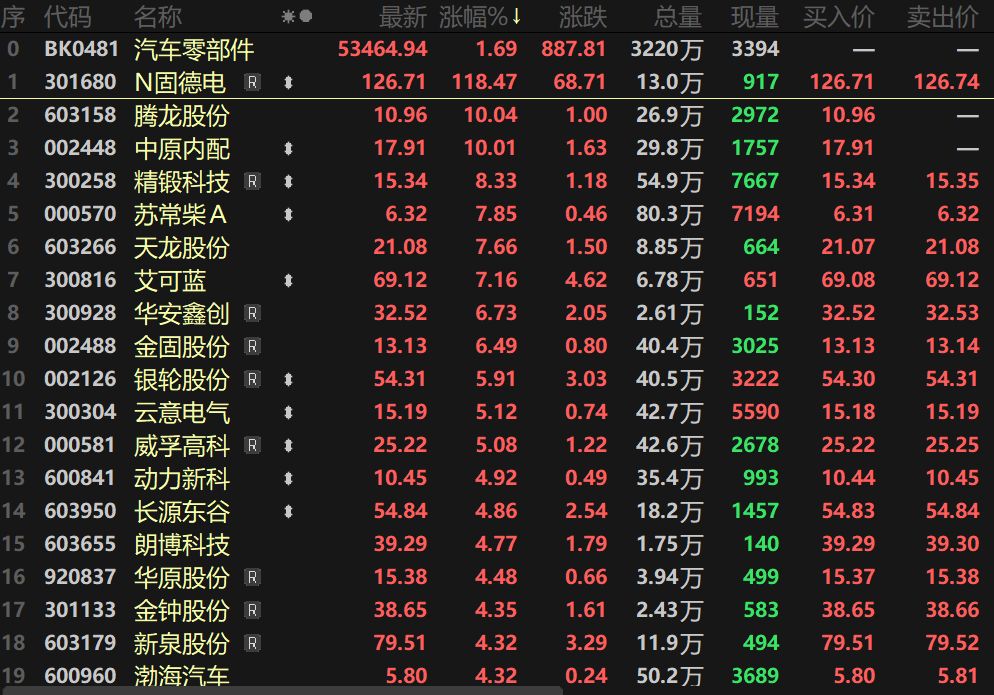The image size is (994, 695).
Task: Sort by the 总量 column header
Action: pyautogui.click(x=678, y=17)
